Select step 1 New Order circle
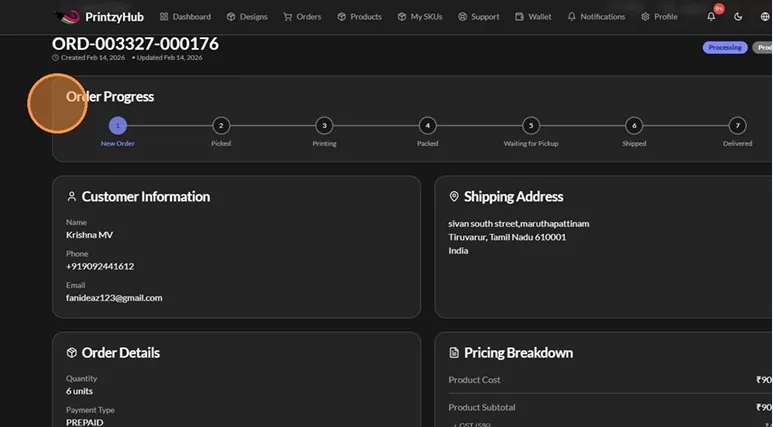The height and width of the screenshot is (427, 773). tap(118, 126)
